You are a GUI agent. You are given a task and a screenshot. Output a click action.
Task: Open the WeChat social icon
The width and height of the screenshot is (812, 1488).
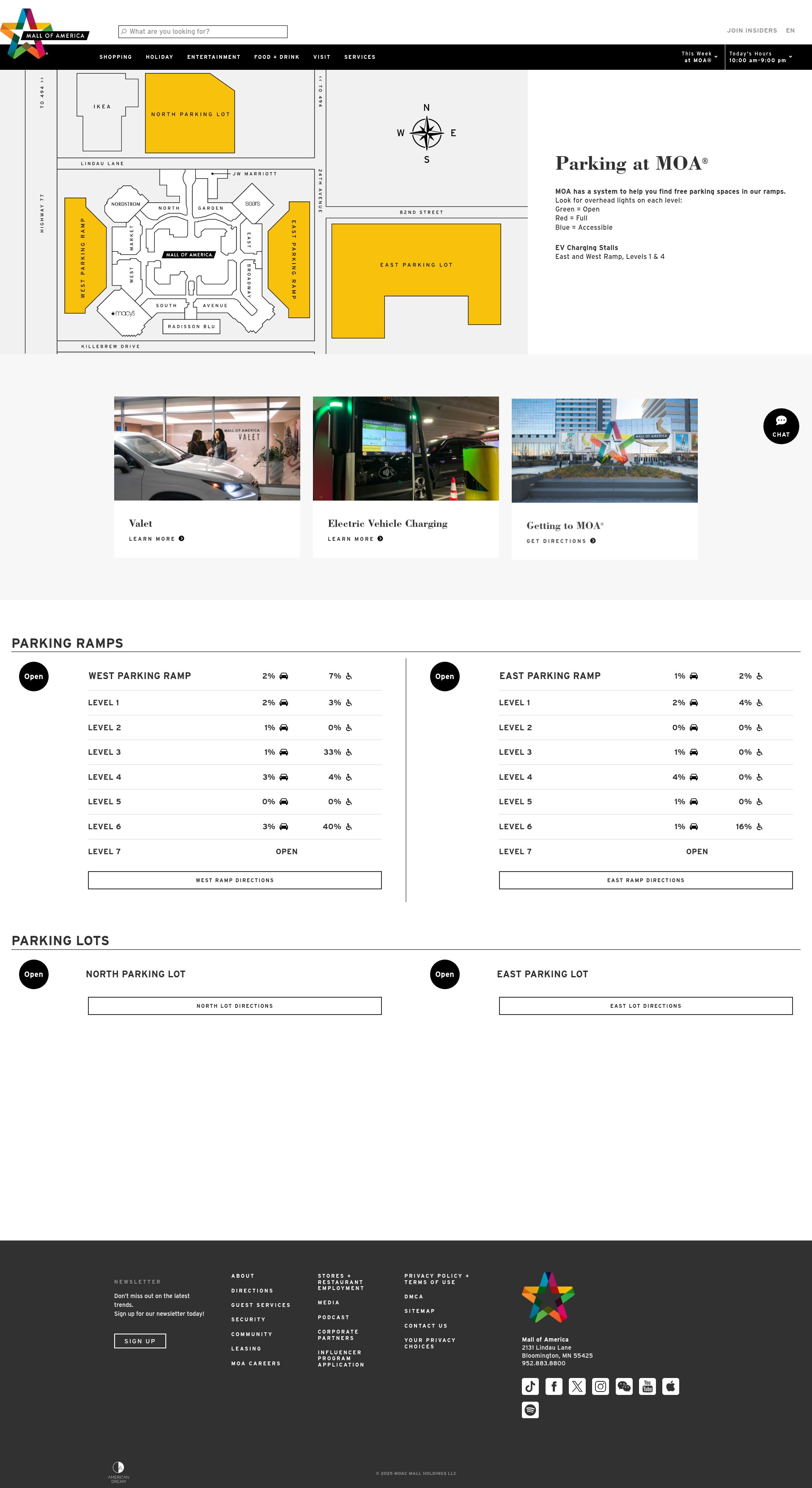(624, 1386)
